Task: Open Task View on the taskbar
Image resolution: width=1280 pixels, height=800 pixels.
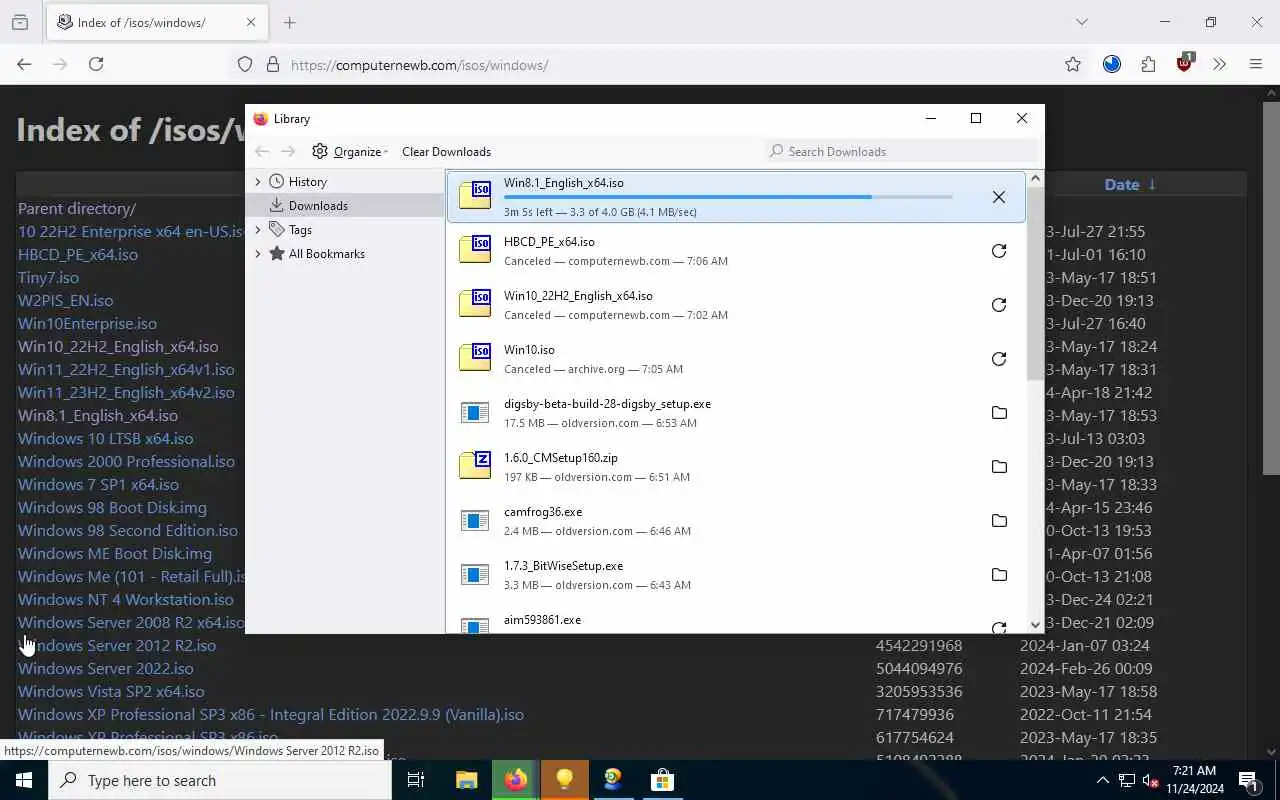Action: (416, 780)
